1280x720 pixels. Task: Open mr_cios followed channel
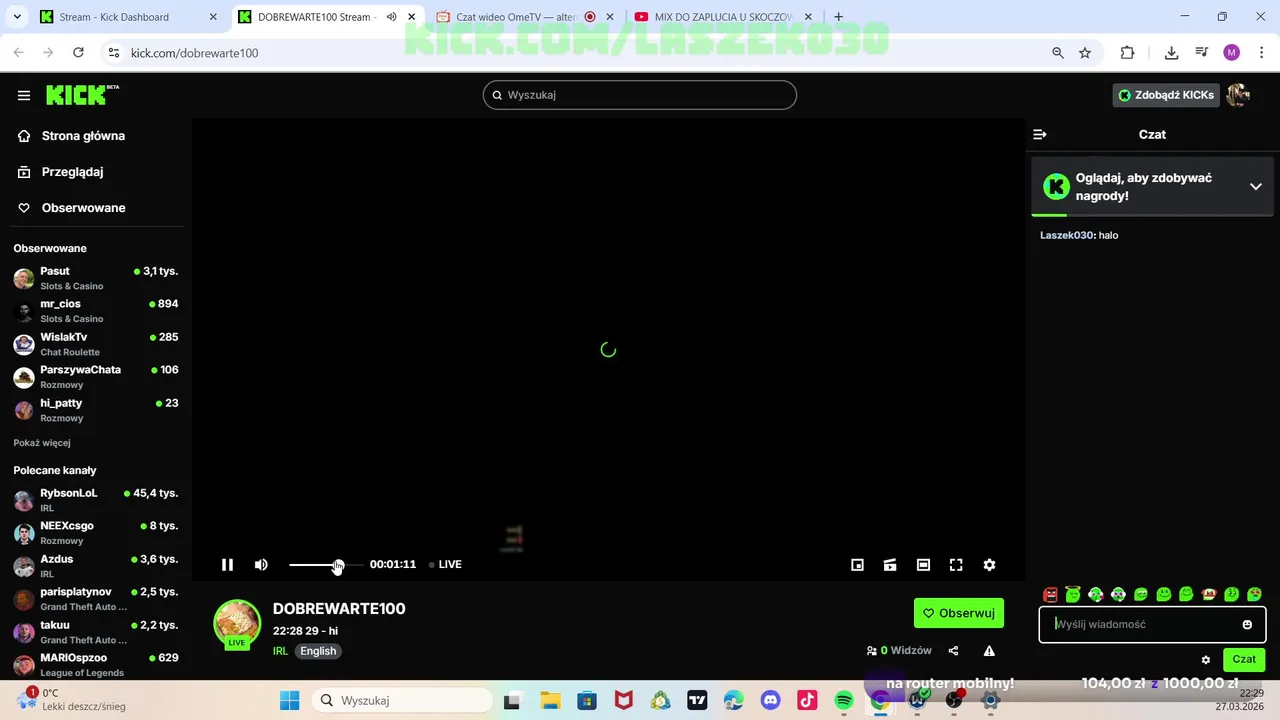95,311
